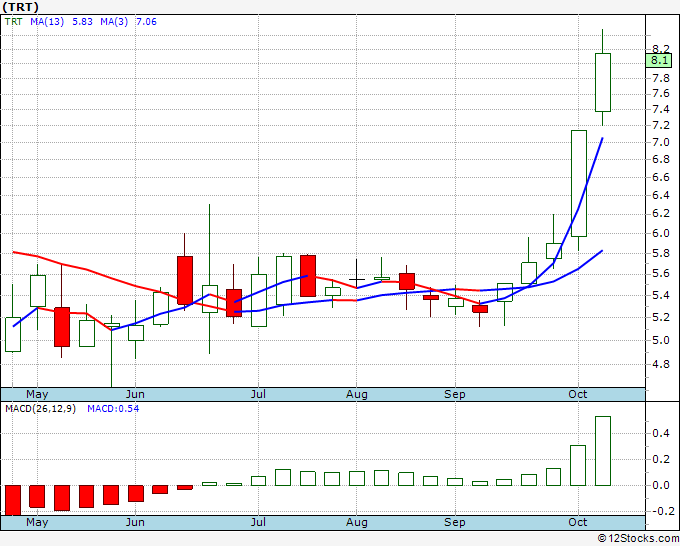The width and height of the screenshot is (680, 546).
Task: Click the Aug label on price chart axis
Action: tap(356, 394)
